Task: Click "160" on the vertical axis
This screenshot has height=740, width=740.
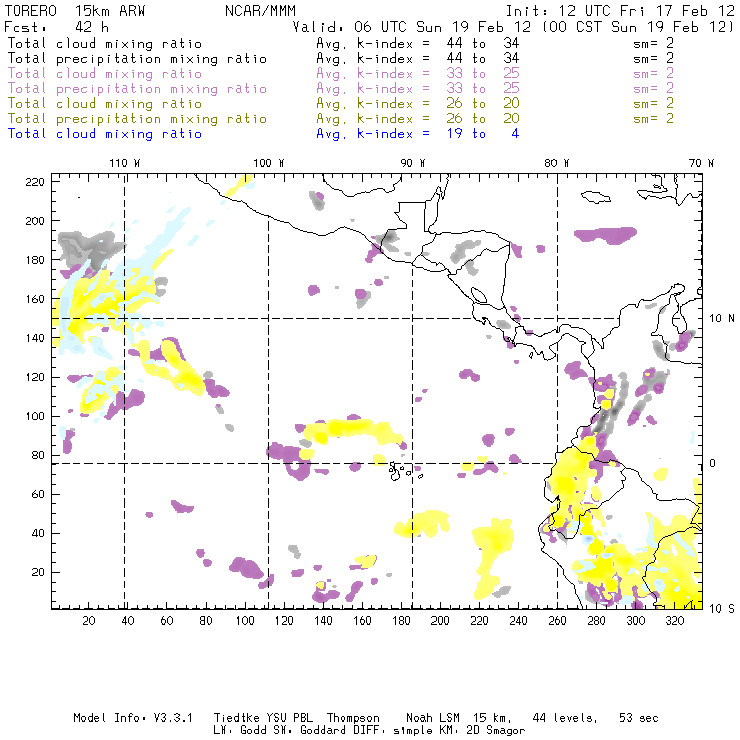Action: point(35,299)
